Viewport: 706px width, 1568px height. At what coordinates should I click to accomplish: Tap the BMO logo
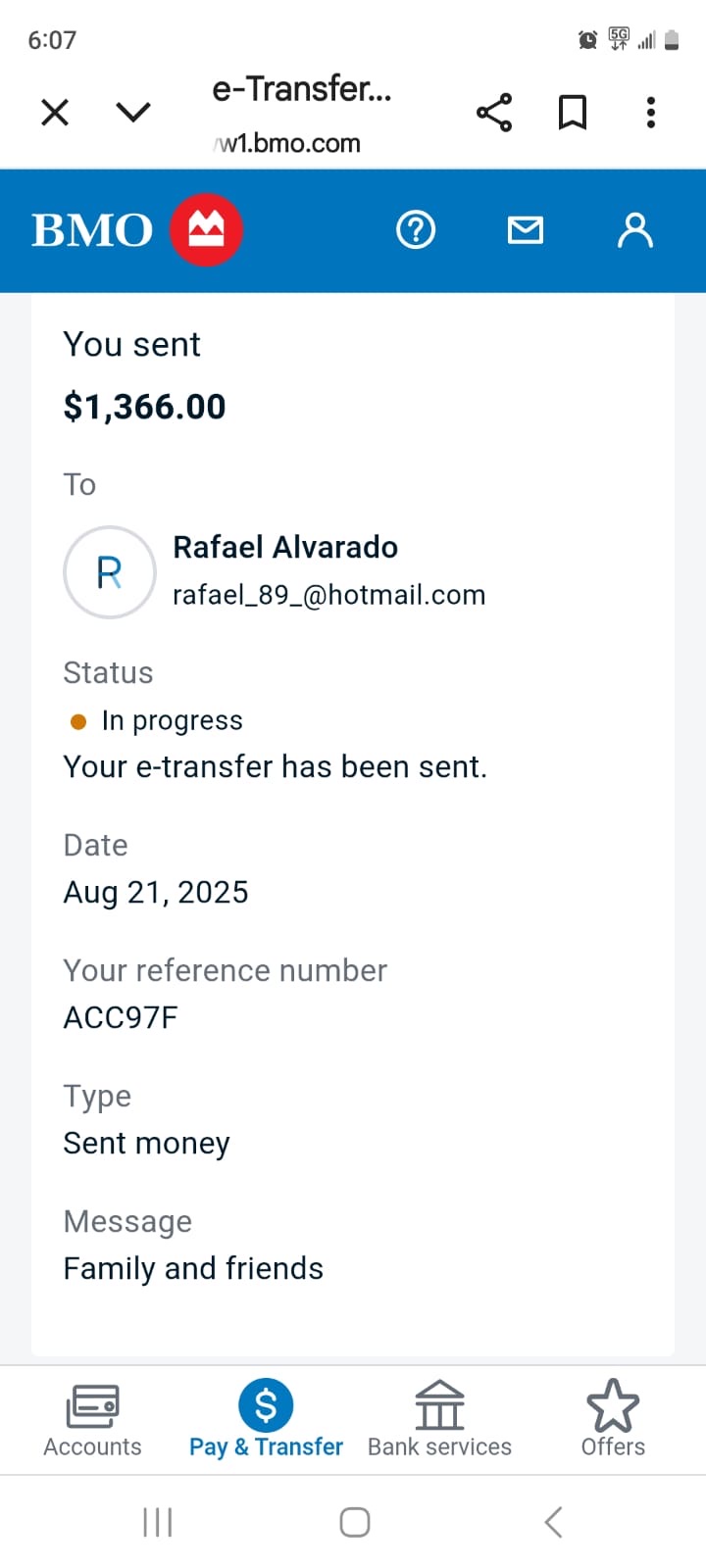coord(137,230)
